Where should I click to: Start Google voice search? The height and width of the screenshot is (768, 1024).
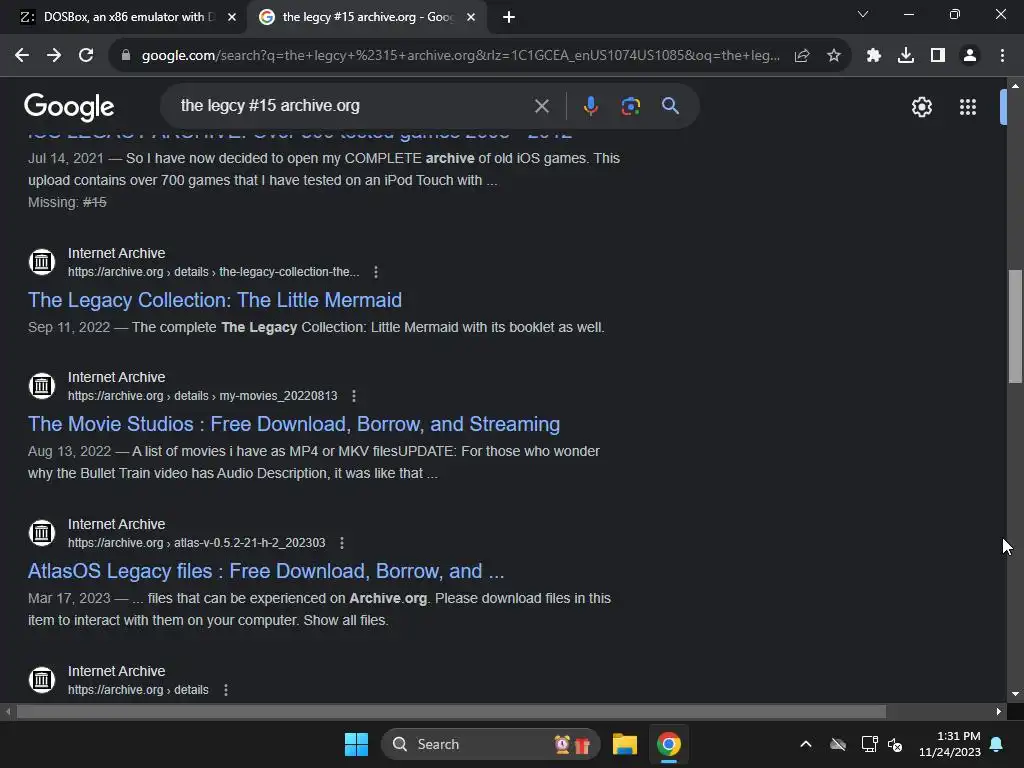pos(590,106)
